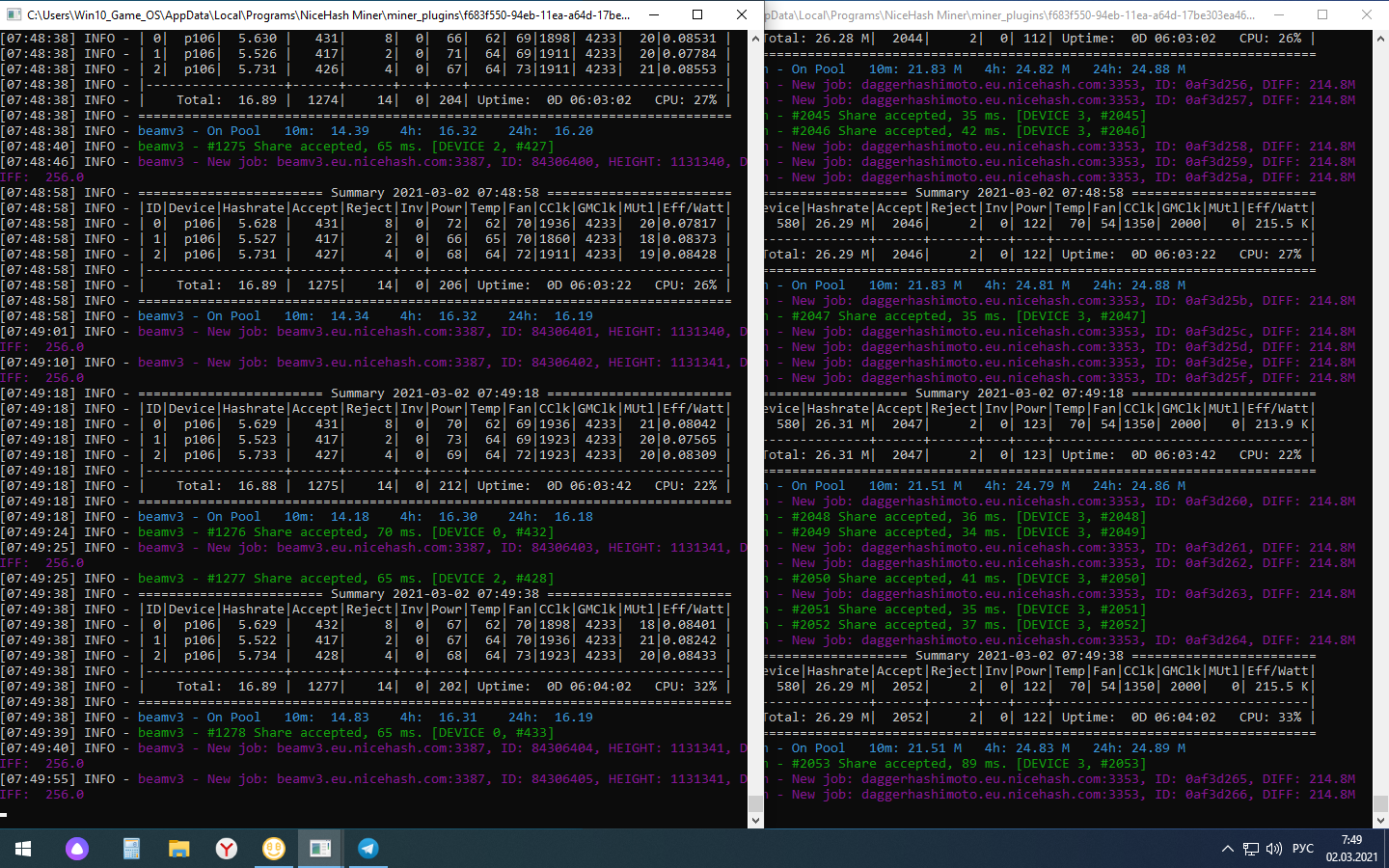This screenshot has width=1389, height=868.
Task: Open the yellow smiley taskbar app
Action: tap(274, 849)
